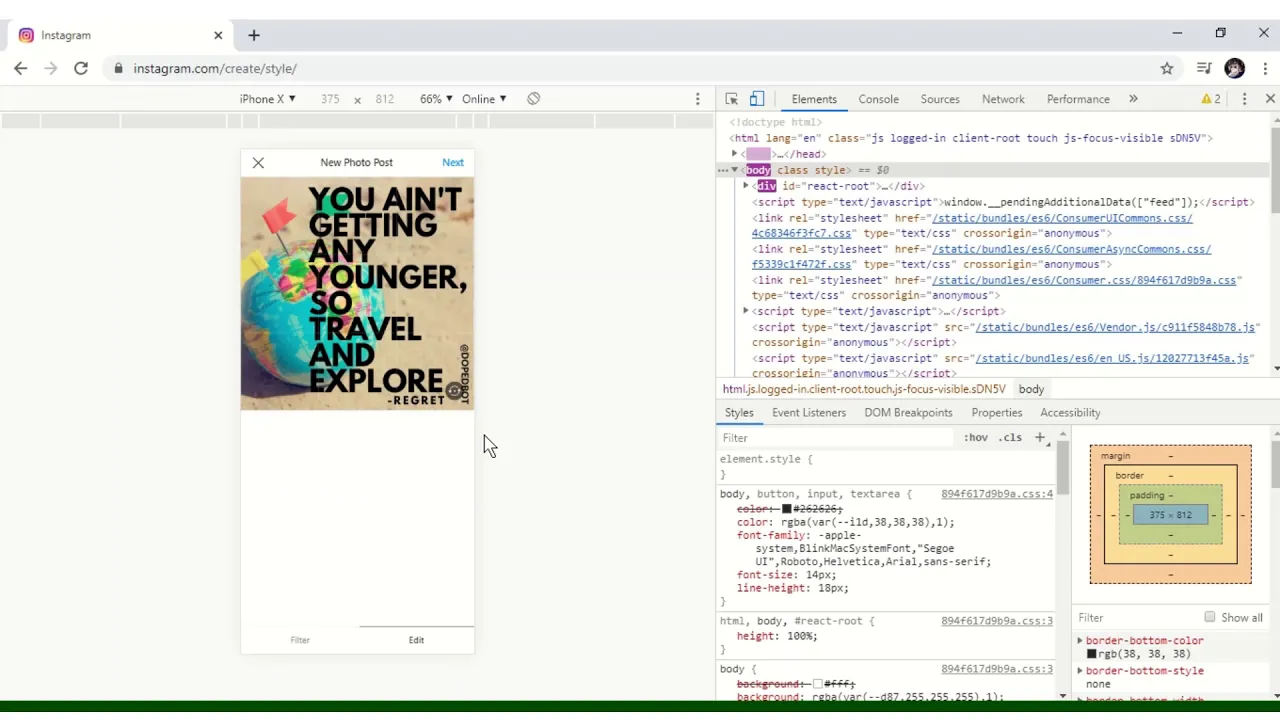Image resolution: width=1280 pixels, height=720 pixels.
Task: Open the Sources tab
Action: tap(940, 99)
